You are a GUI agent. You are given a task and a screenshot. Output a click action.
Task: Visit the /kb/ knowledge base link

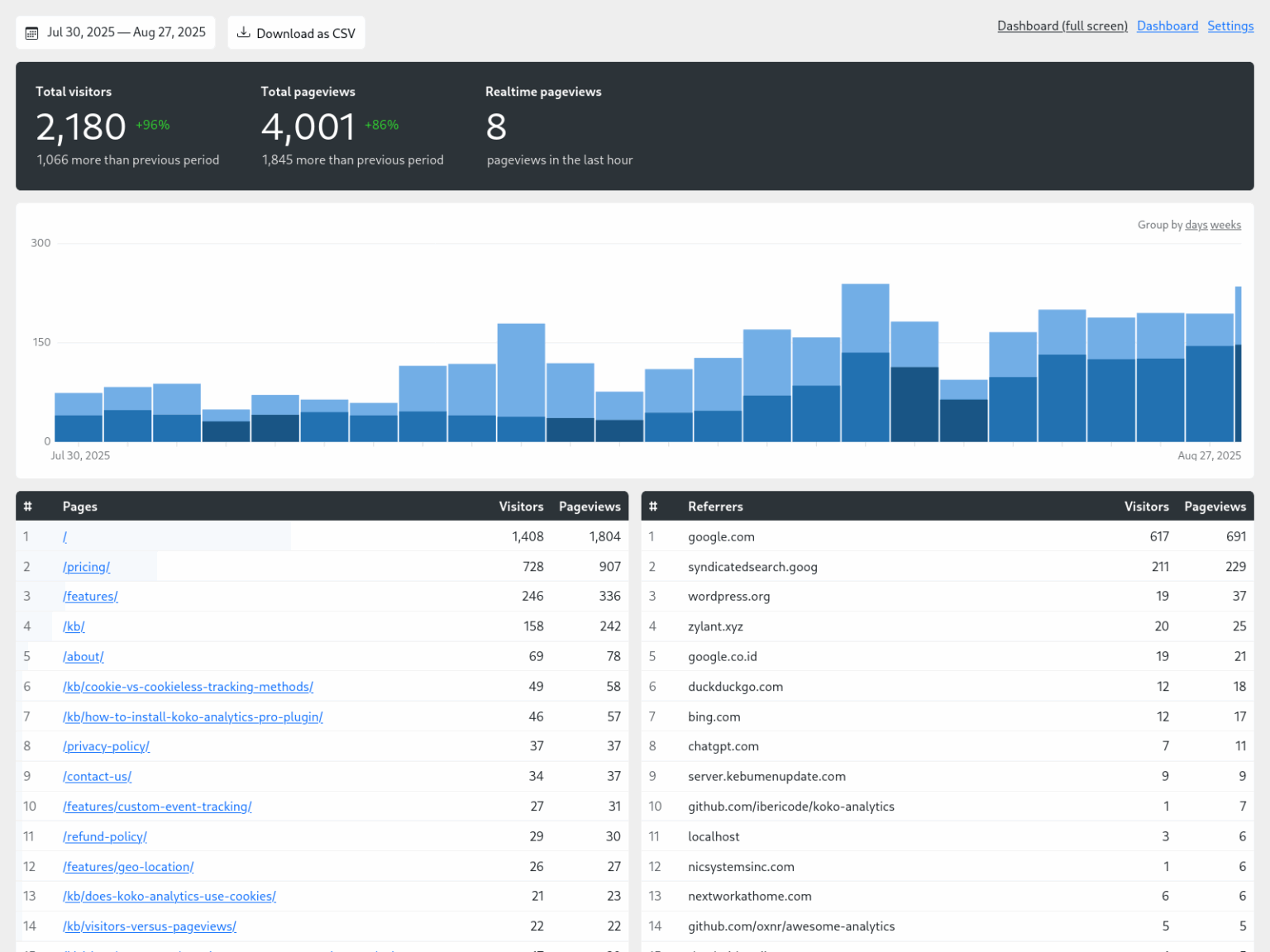coord(73,626)
